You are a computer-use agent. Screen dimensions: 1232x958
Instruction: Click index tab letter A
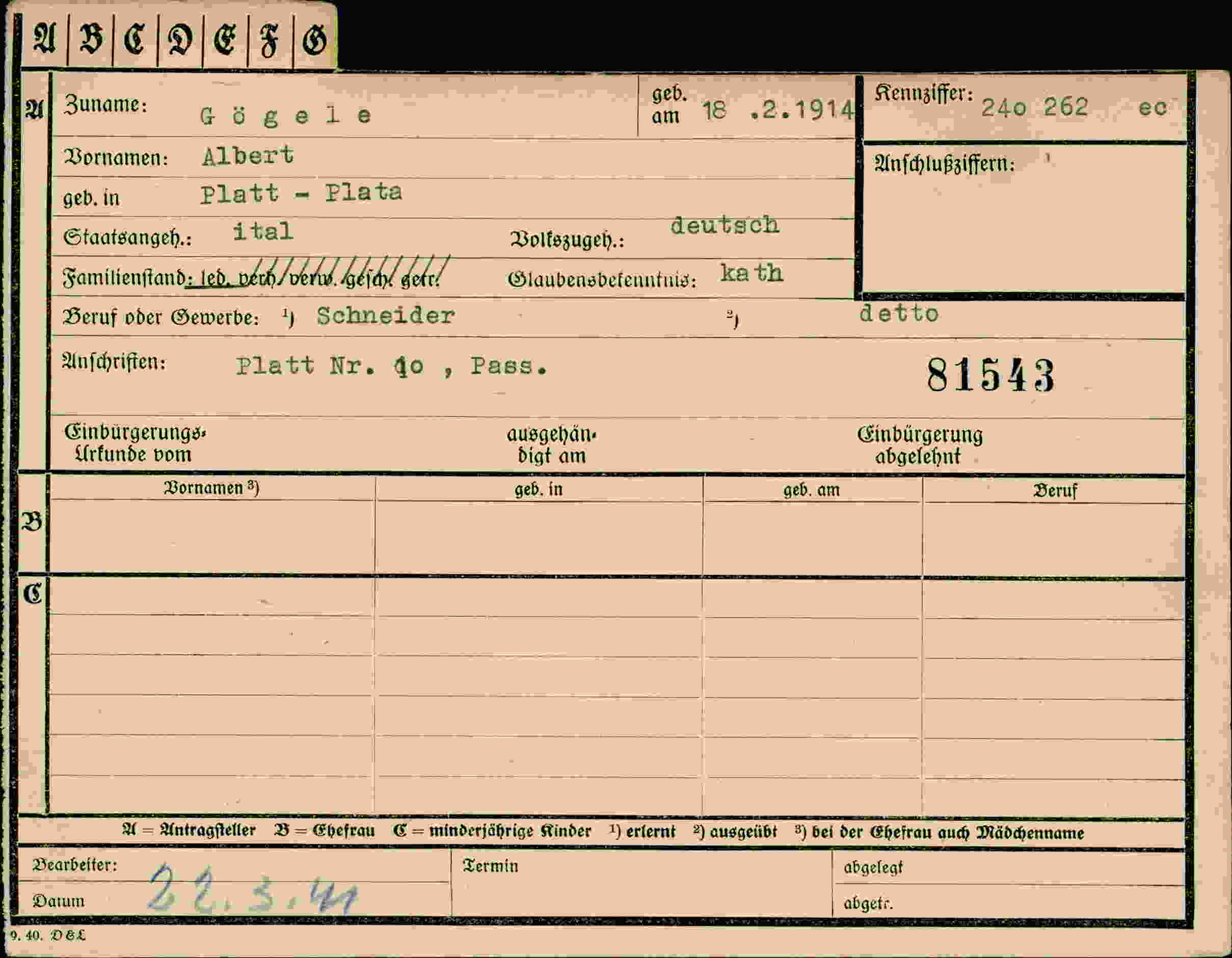pyautogui.click(x=45, y=40)
